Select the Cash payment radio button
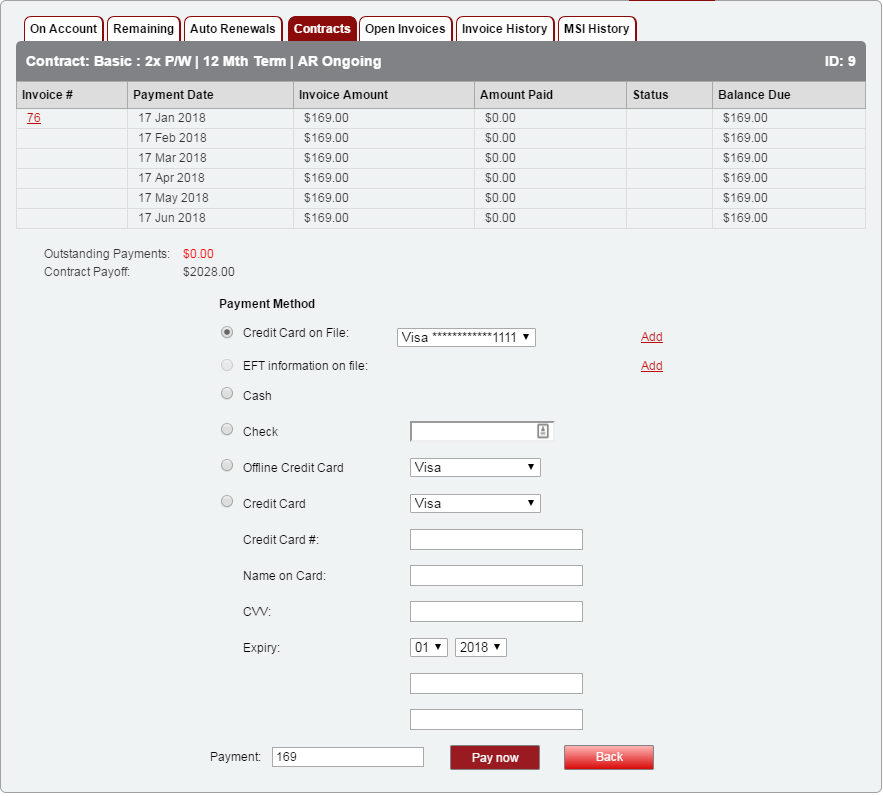Image resolution: width=883 pixels, height=796 pixels. coord(227,394)
